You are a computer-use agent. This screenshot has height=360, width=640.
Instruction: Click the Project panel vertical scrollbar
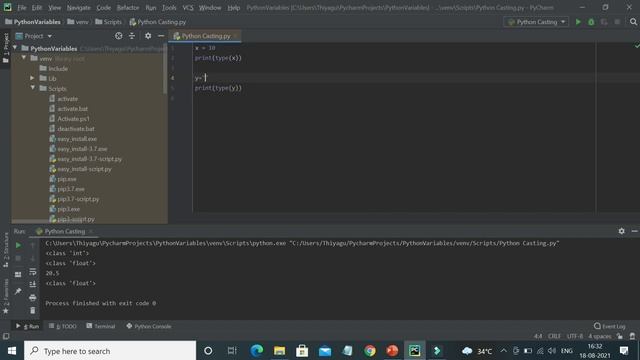tap(165, 69)
